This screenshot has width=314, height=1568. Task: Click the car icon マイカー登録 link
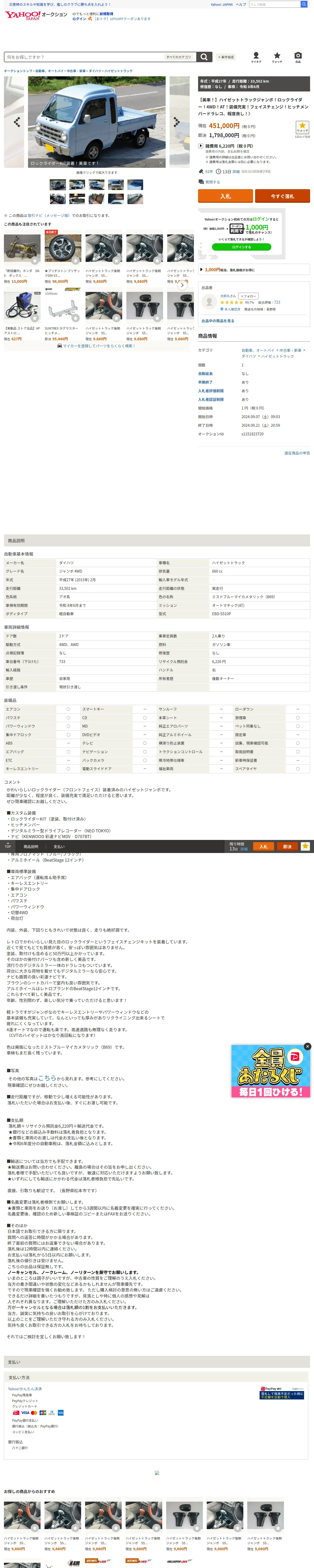click(x=96, y=346)
